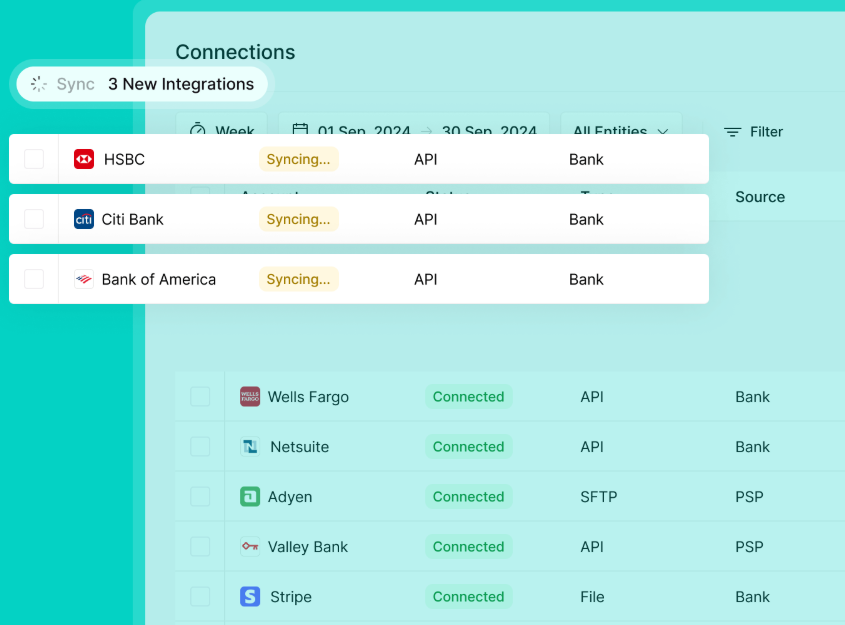Click the Stripe logo icon
845x625 pixels.
[x=250, y=596]
